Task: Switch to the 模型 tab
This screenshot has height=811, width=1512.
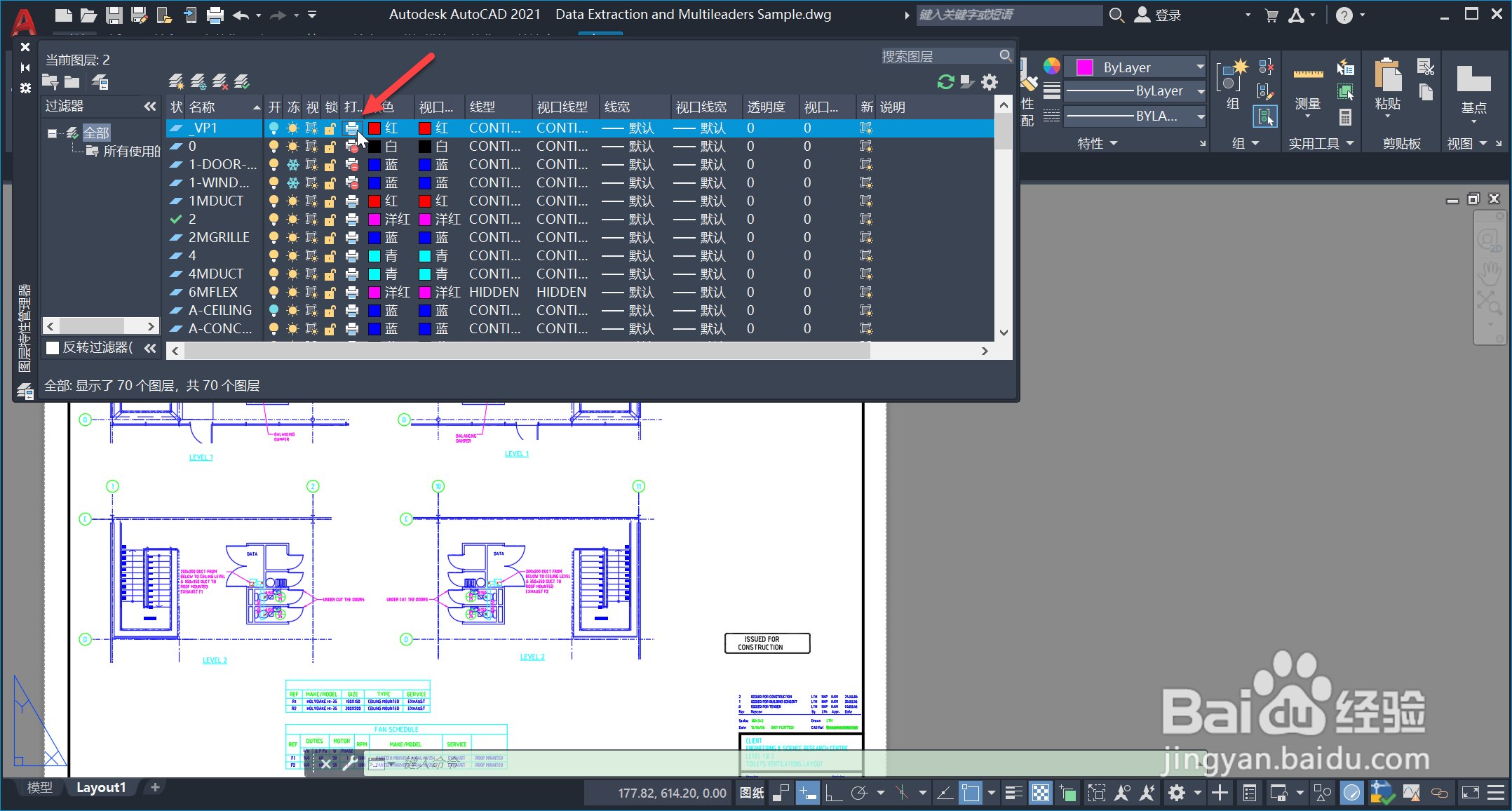Action: pyautogui.click(x=39, y=788)
